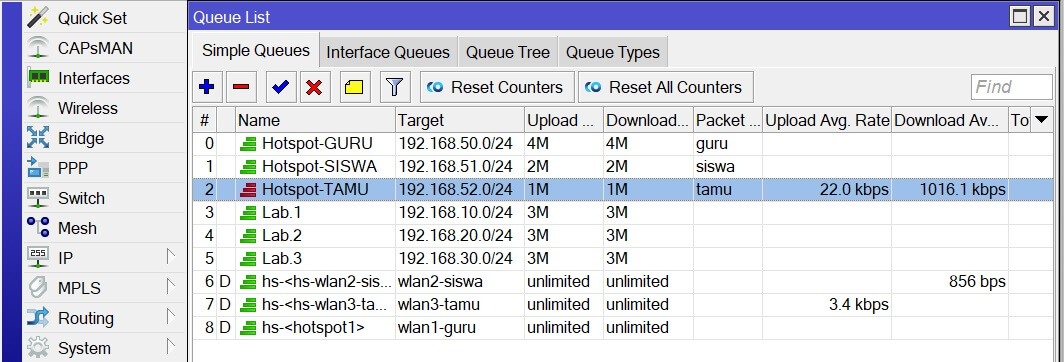
Task: Expand the IP submenu arrow
Action: [170, 257]
